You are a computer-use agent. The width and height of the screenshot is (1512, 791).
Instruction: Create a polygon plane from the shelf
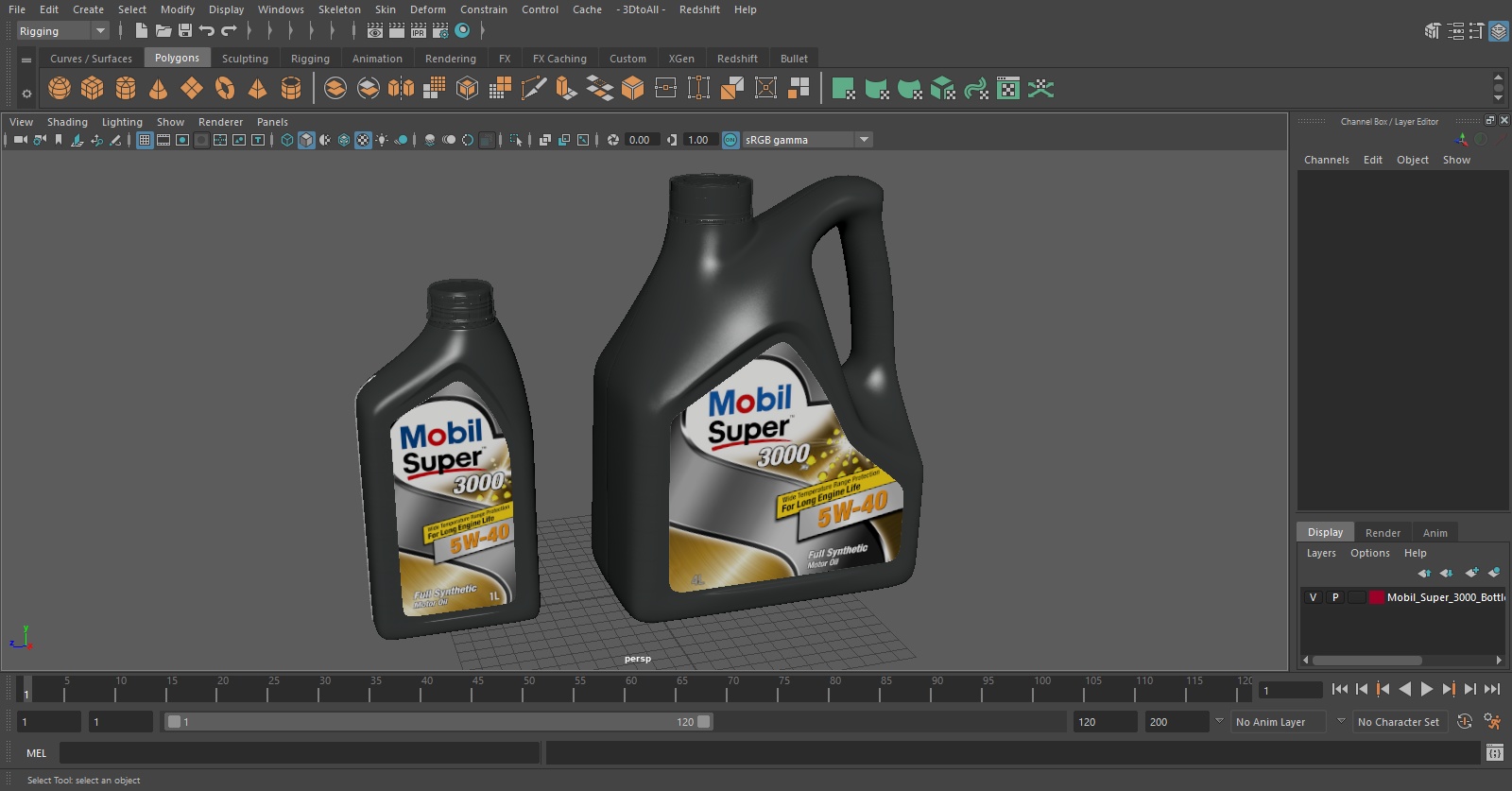(192, 89)
